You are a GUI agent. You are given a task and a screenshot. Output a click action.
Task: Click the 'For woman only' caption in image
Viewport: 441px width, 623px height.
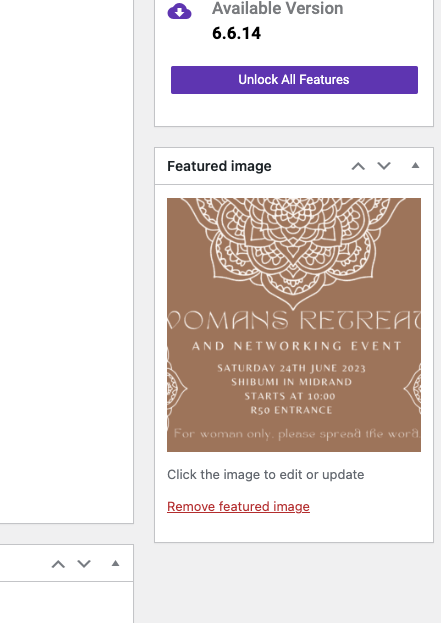[296, 433]
